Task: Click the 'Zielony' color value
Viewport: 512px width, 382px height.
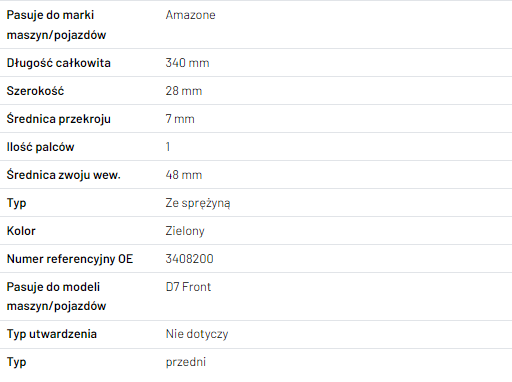Action: (x=185, y=231)
